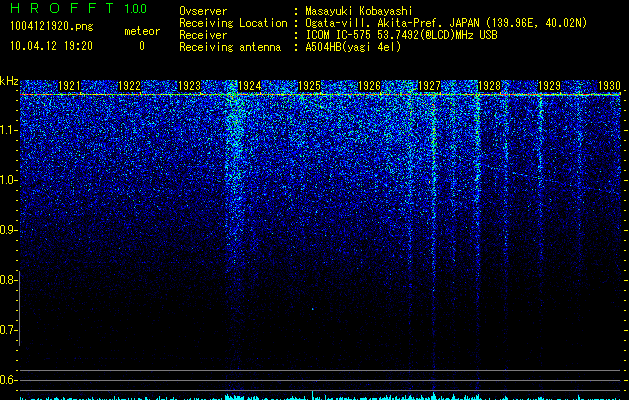Click receiver value ICOM IC-575 53.7492 MHz USB

[x=401, y=35]
